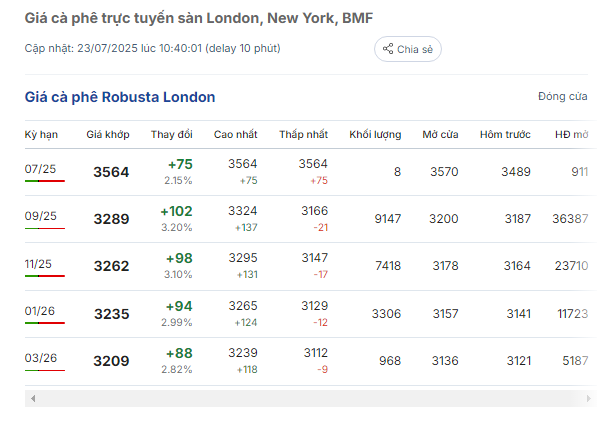Image resolution: width=616 pixels, height=423 pixels.
Task: Click the Khối lượng column header
Action: pyautogui.click(x=375, y=134)
